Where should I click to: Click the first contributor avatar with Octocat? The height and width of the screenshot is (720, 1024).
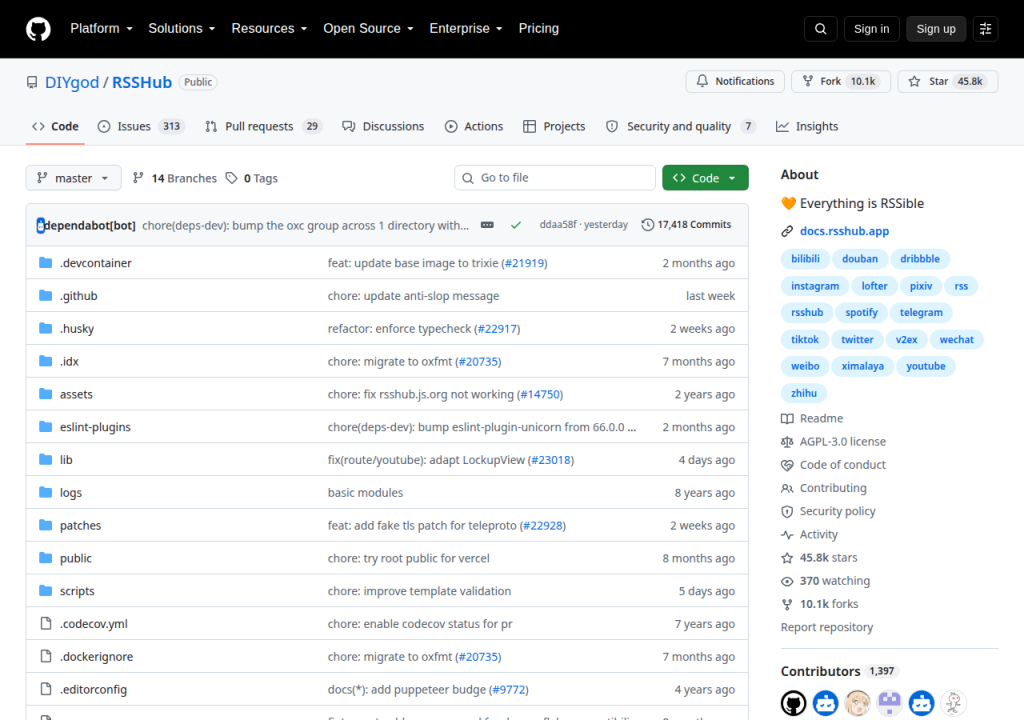point(793,703)
